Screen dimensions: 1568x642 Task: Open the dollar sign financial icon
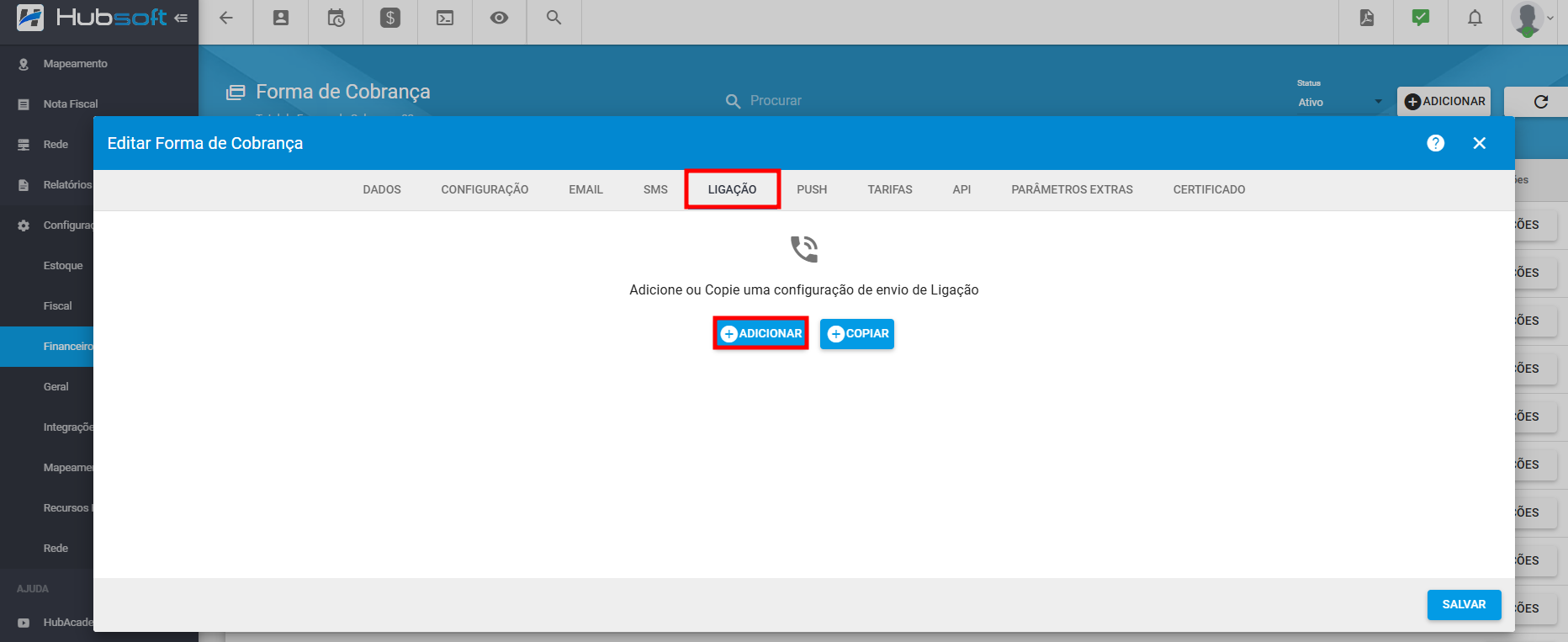coord(390,18)
